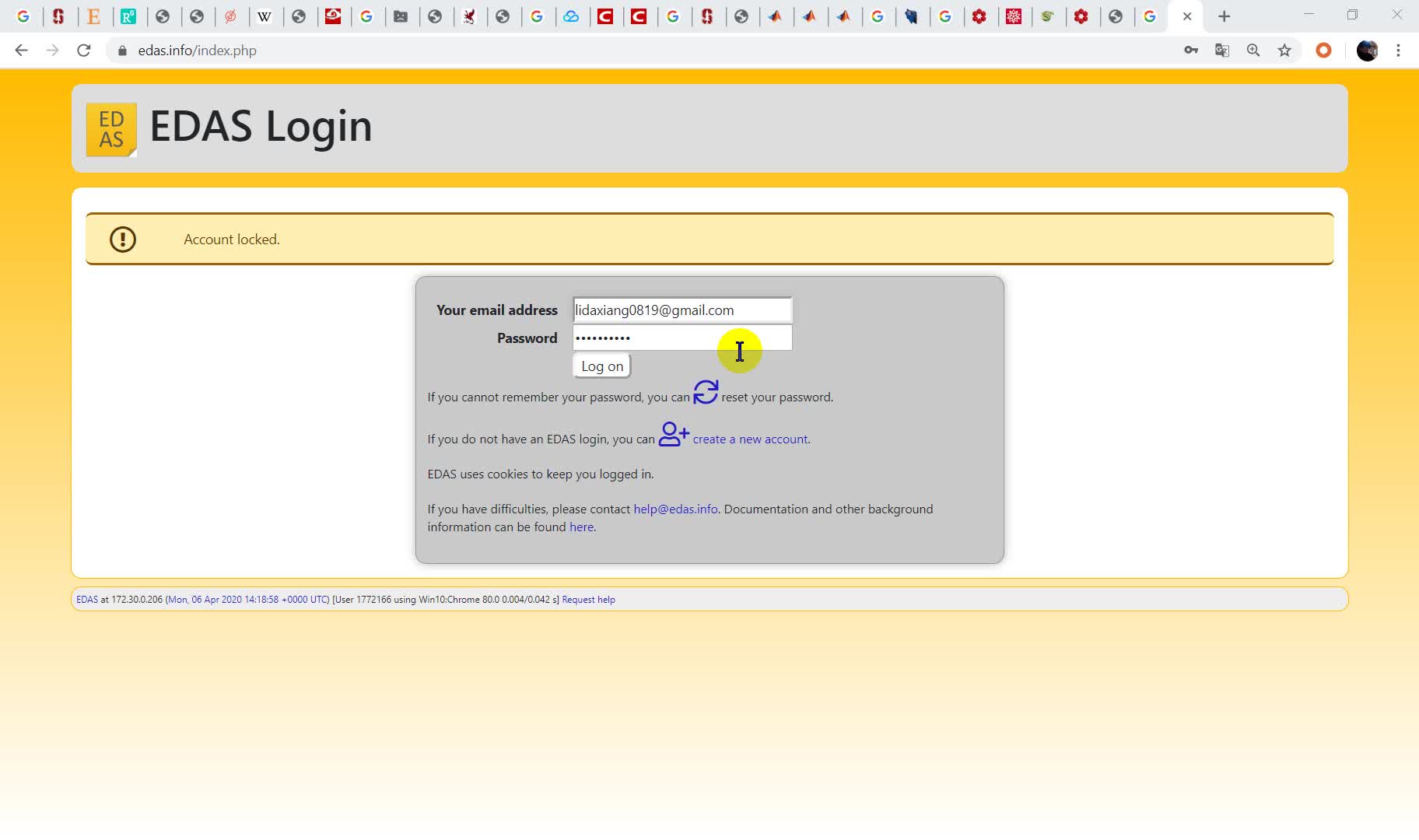Click the EDAS link in the footer
The width and height of the screenshot is (1419, 840).
pos(87,600)
